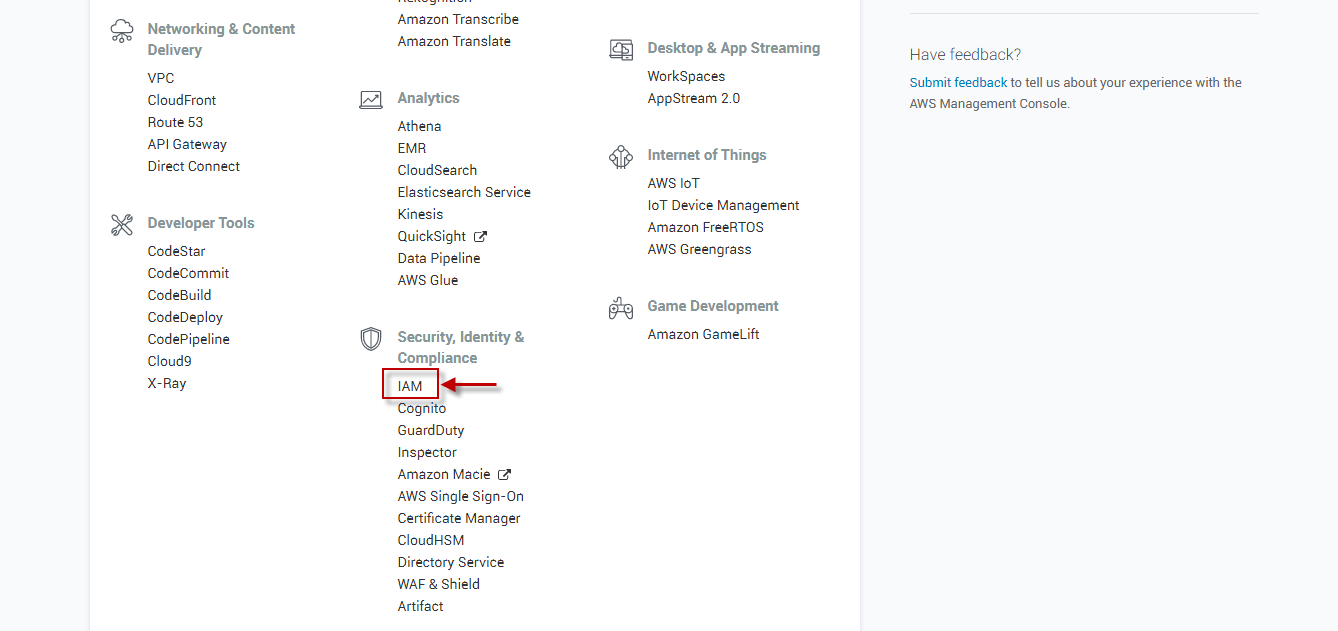Open Artifact
Screen dimensions: 1338x631
tap(421, 606)
